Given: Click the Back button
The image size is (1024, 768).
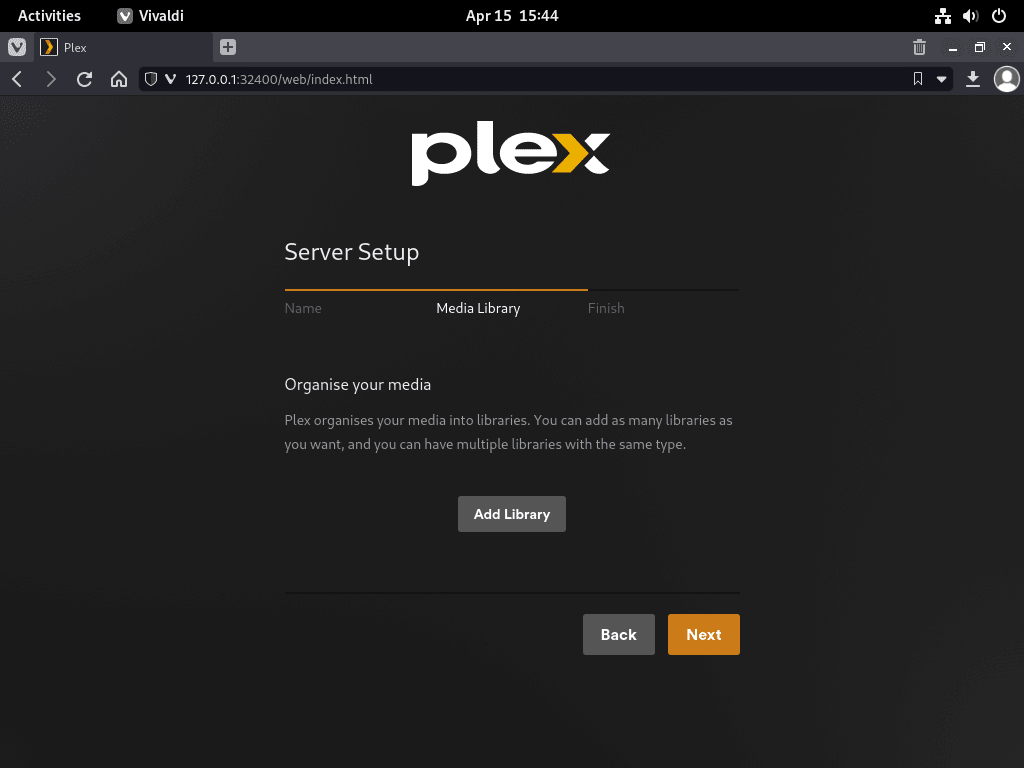Looking at the screenshot, I should tap(618, 634).
